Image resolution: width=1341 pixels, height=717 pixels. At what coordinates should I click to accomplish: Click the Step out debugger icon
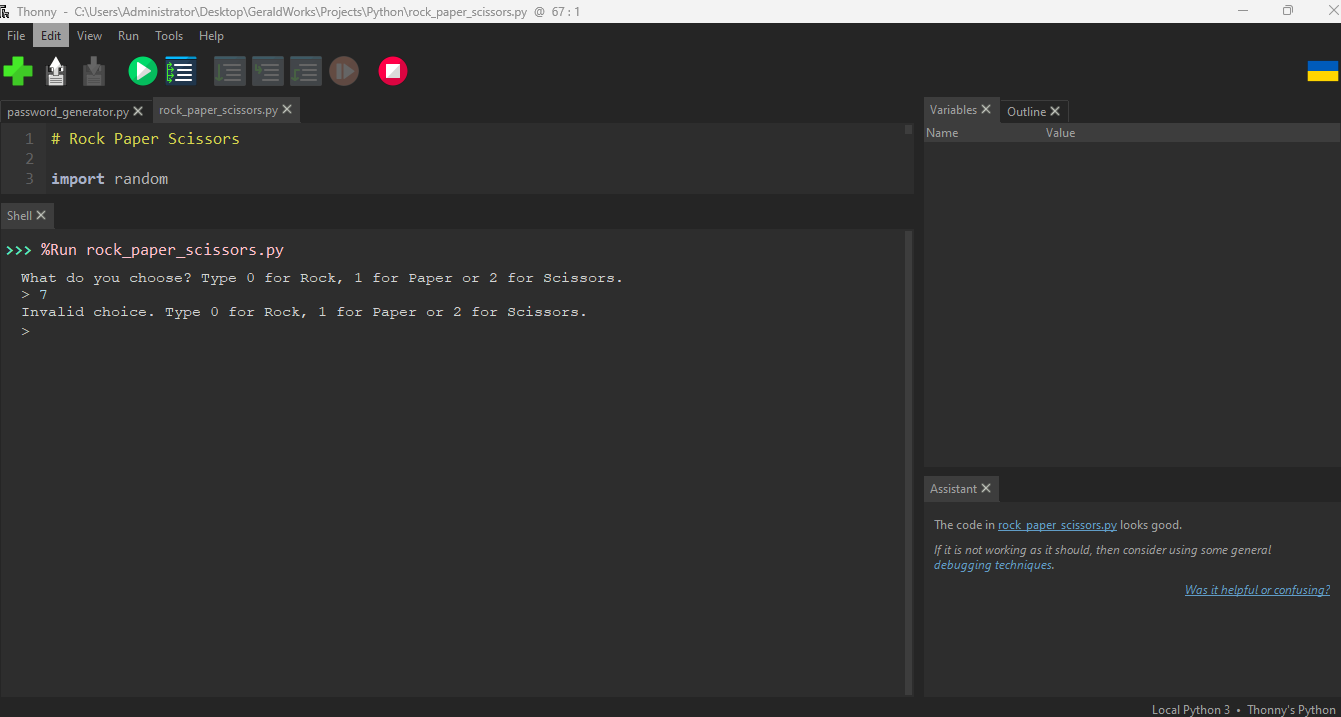(306, 71)
